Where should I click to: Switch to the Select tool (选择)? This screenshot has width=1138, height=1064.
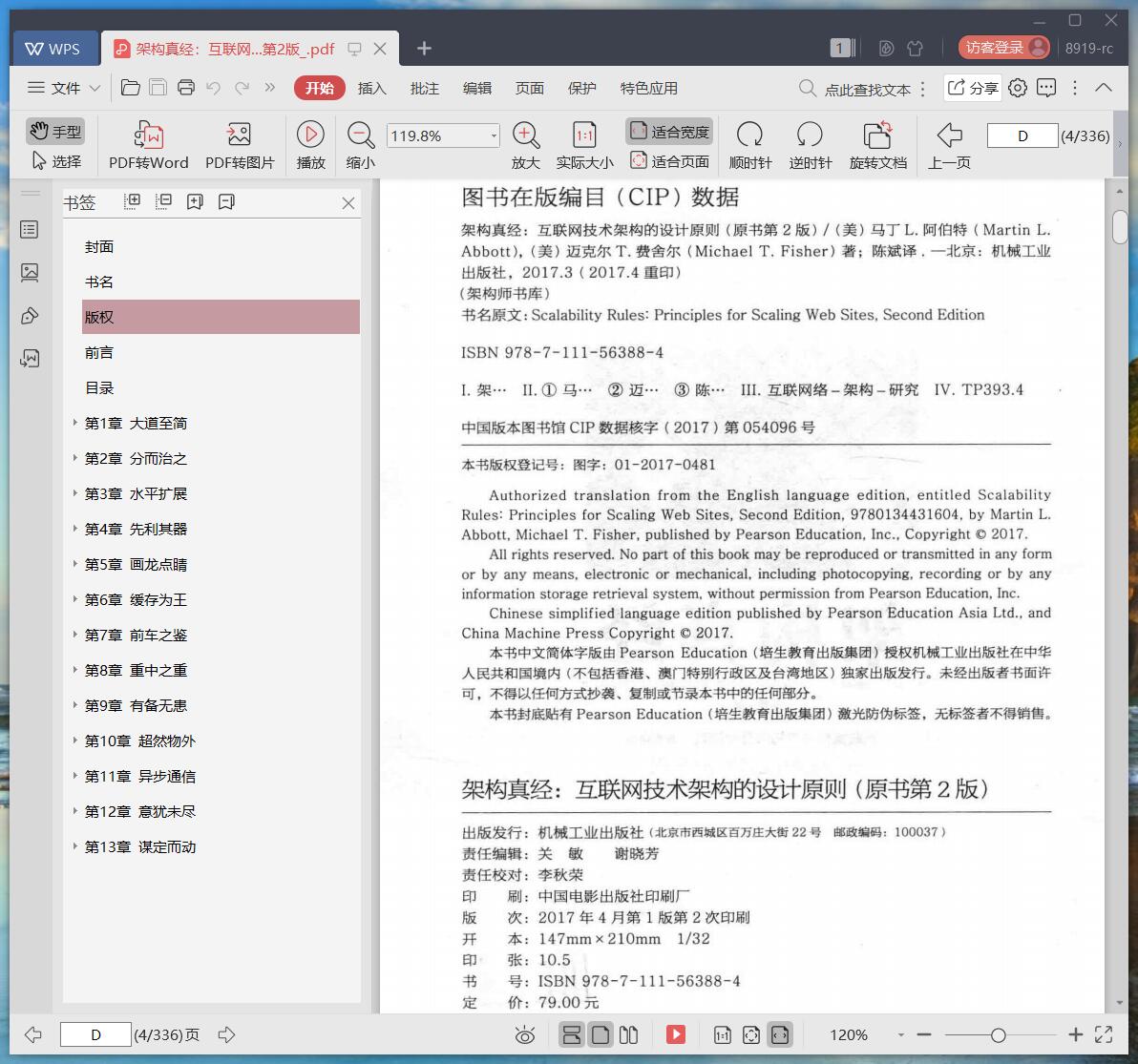pos(55,161)
